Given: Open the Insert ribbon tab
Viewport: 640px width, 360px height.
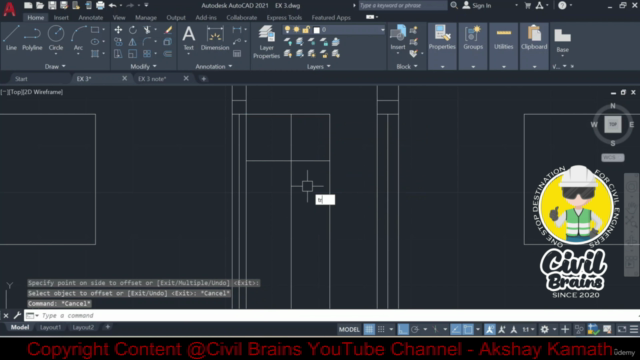Looking at the screenshot, I should 61,18.
